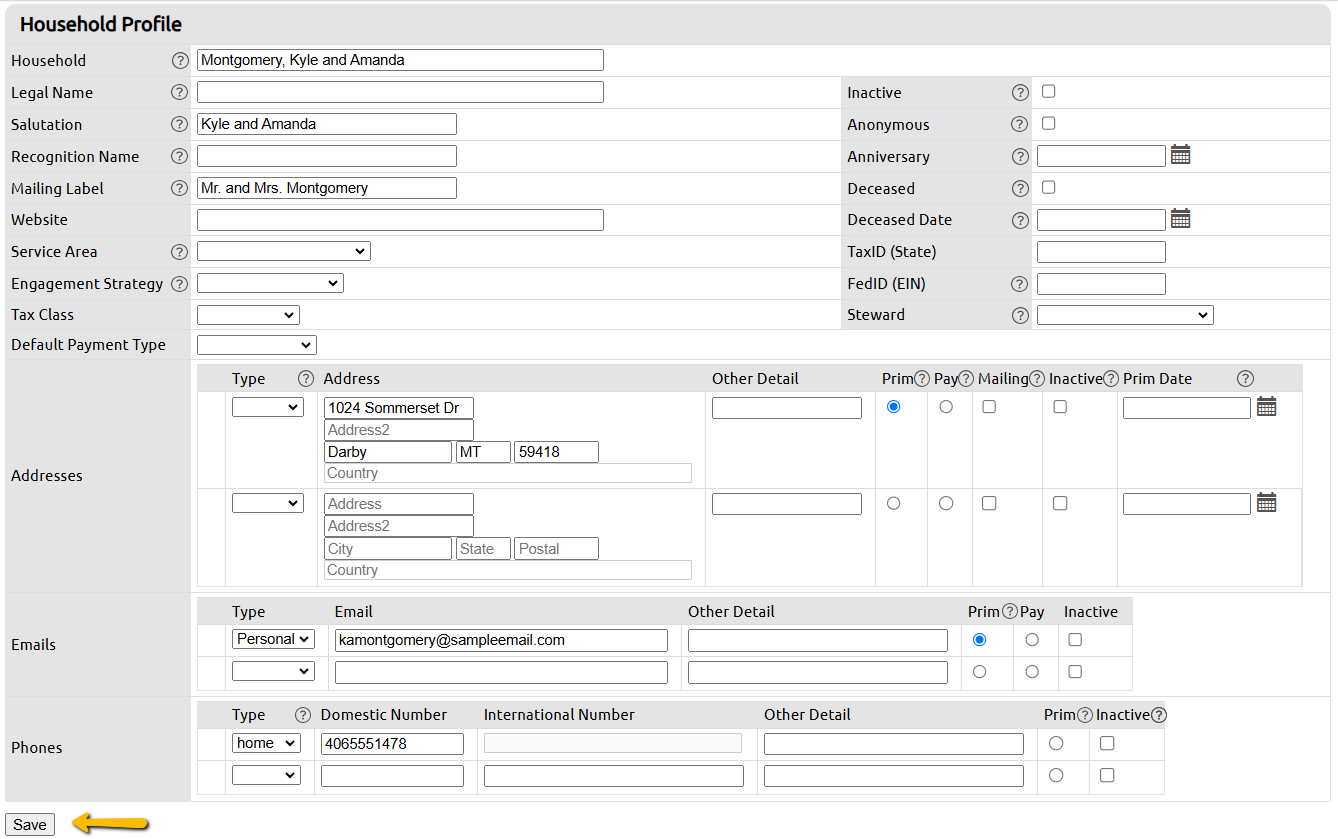
Task: Open Tax Class dropdown
Action: pyautogui.click(x=248, y=315)
